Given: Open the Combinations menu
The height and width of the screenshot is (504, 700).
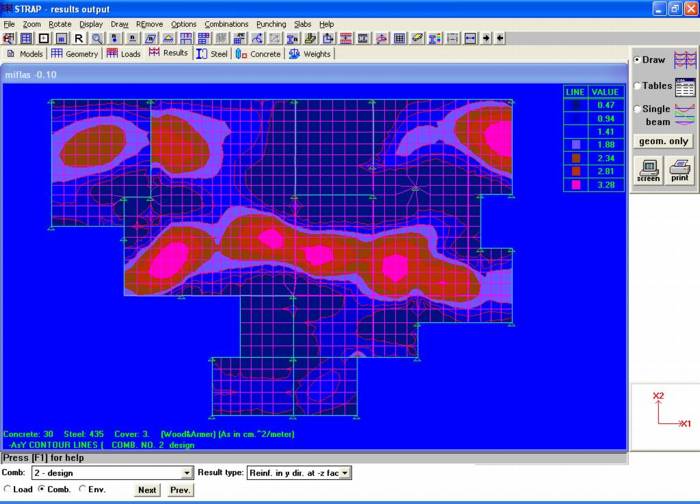Looking at the screenshot, I should coord(226,24).
